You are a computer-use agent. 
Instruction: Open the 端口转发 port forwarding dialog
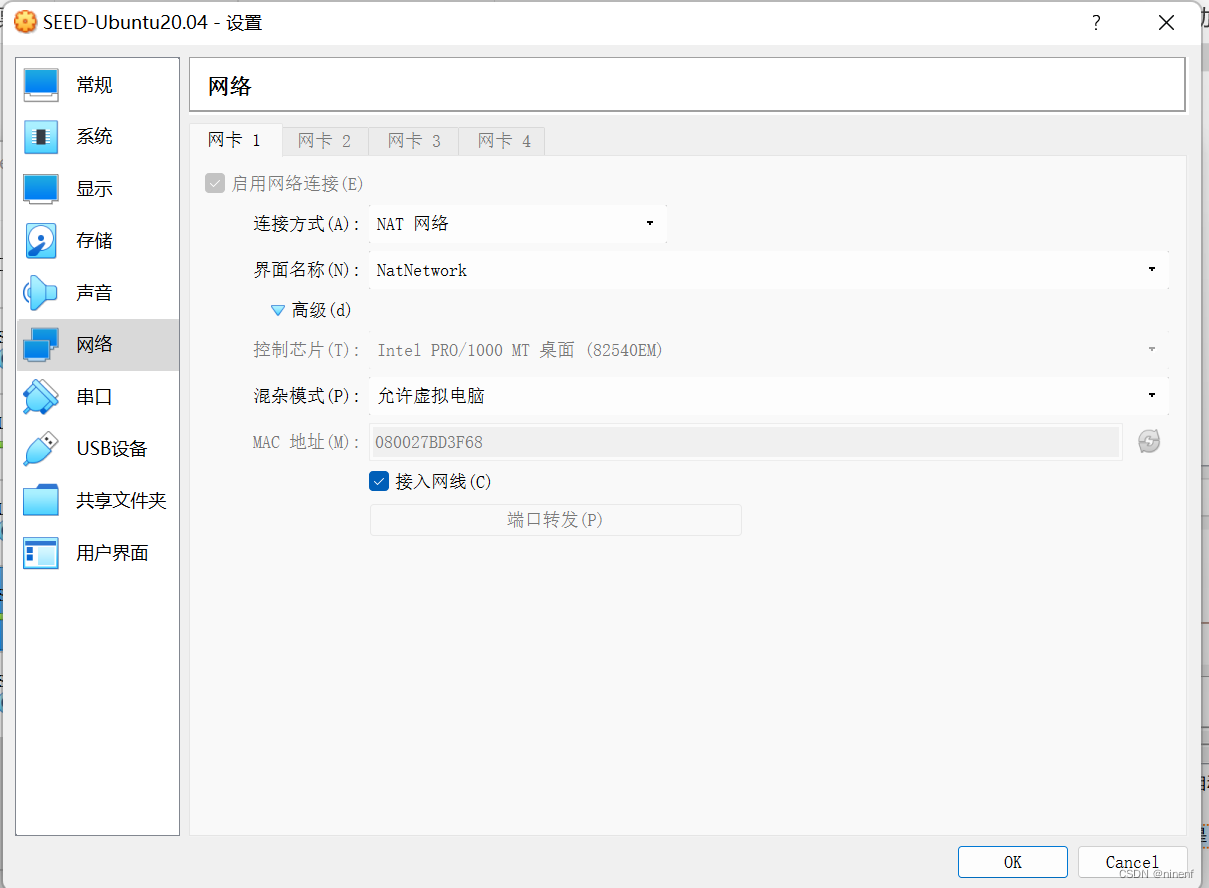coord(555,520)
